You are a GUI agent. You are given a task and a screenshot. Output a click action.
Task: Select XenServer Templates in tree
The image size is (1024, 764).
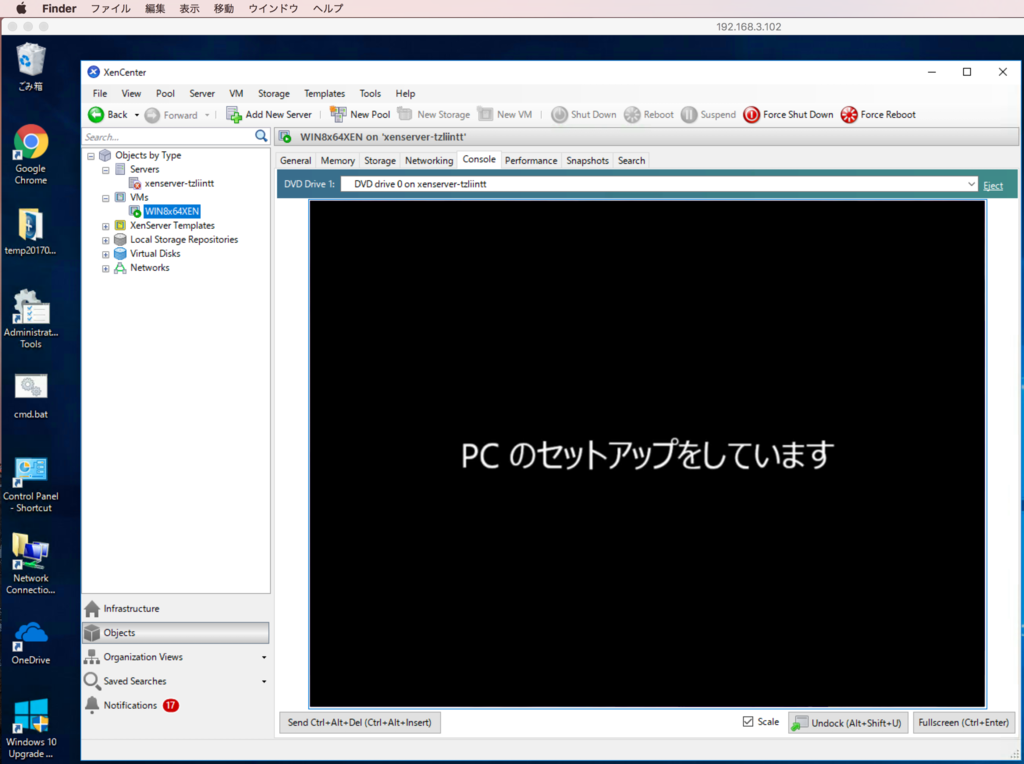(172, 225)
